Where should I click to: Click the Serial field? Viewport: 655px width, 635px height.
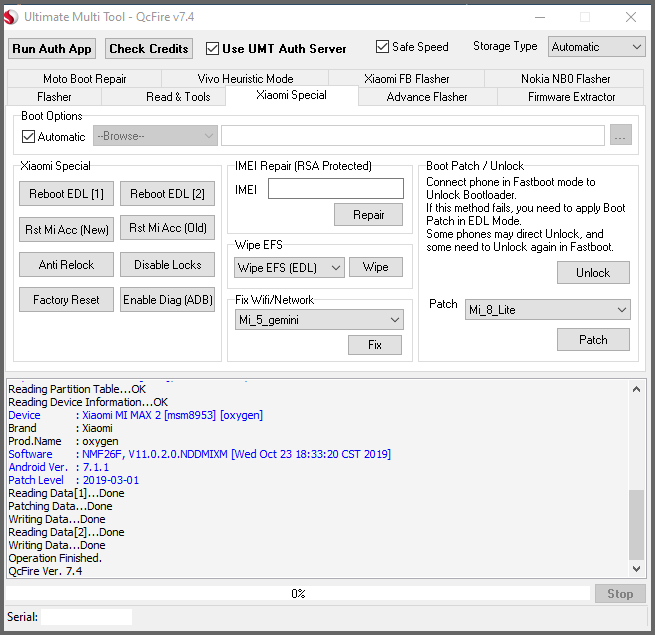(86, 617)
